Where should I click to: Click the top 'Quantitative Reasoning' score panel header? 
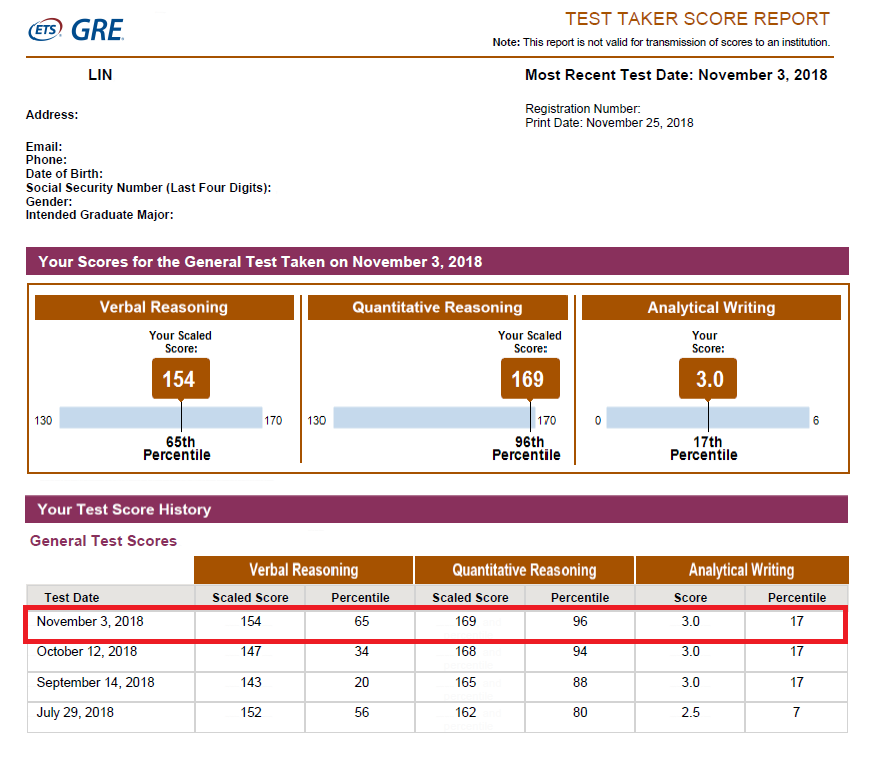pyautogui.click(x=437, y=307)
